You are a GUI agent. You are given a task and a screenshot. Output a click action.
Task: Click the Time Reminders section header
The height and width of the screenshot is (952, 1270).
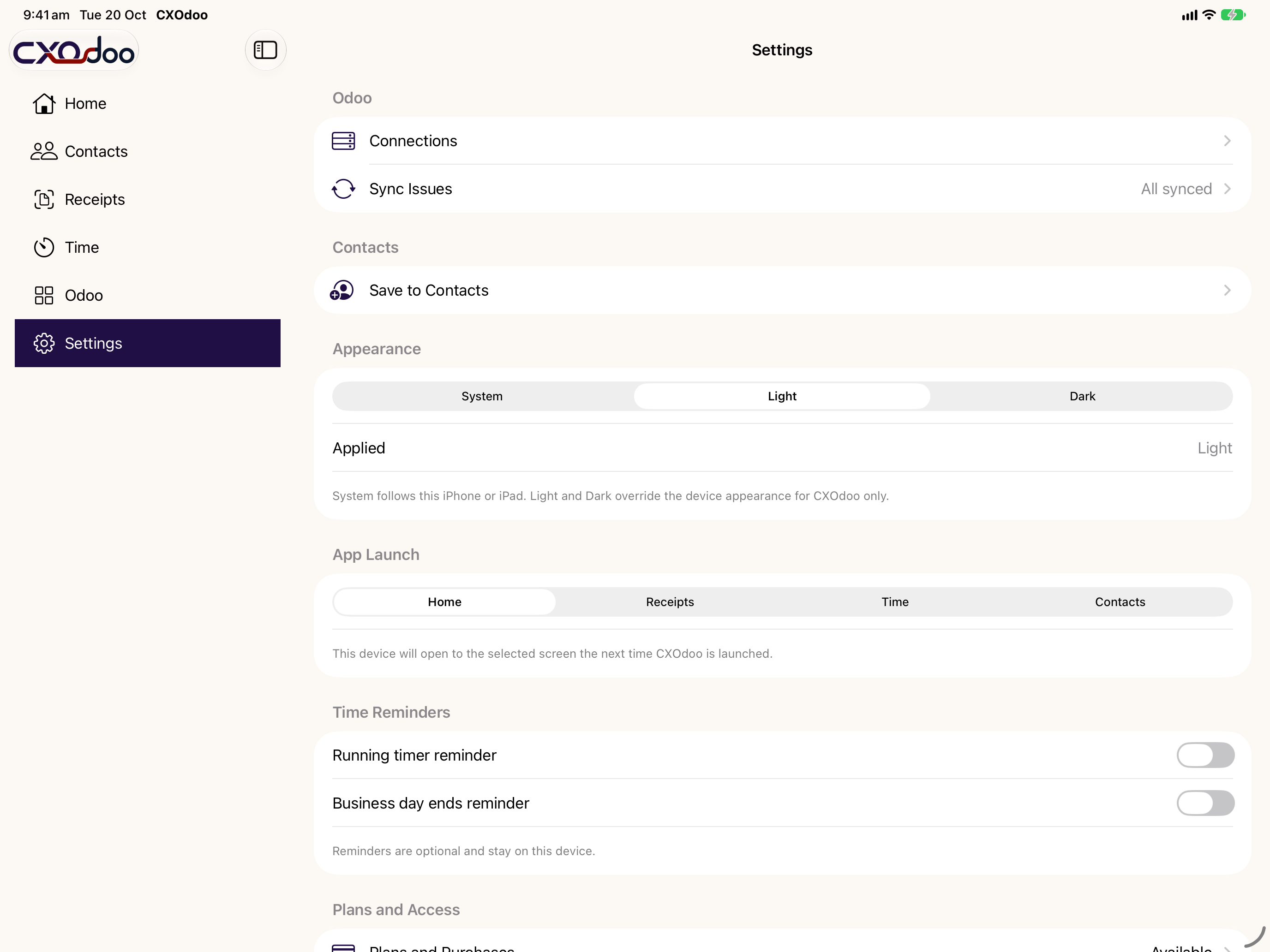tap(391, 712)
